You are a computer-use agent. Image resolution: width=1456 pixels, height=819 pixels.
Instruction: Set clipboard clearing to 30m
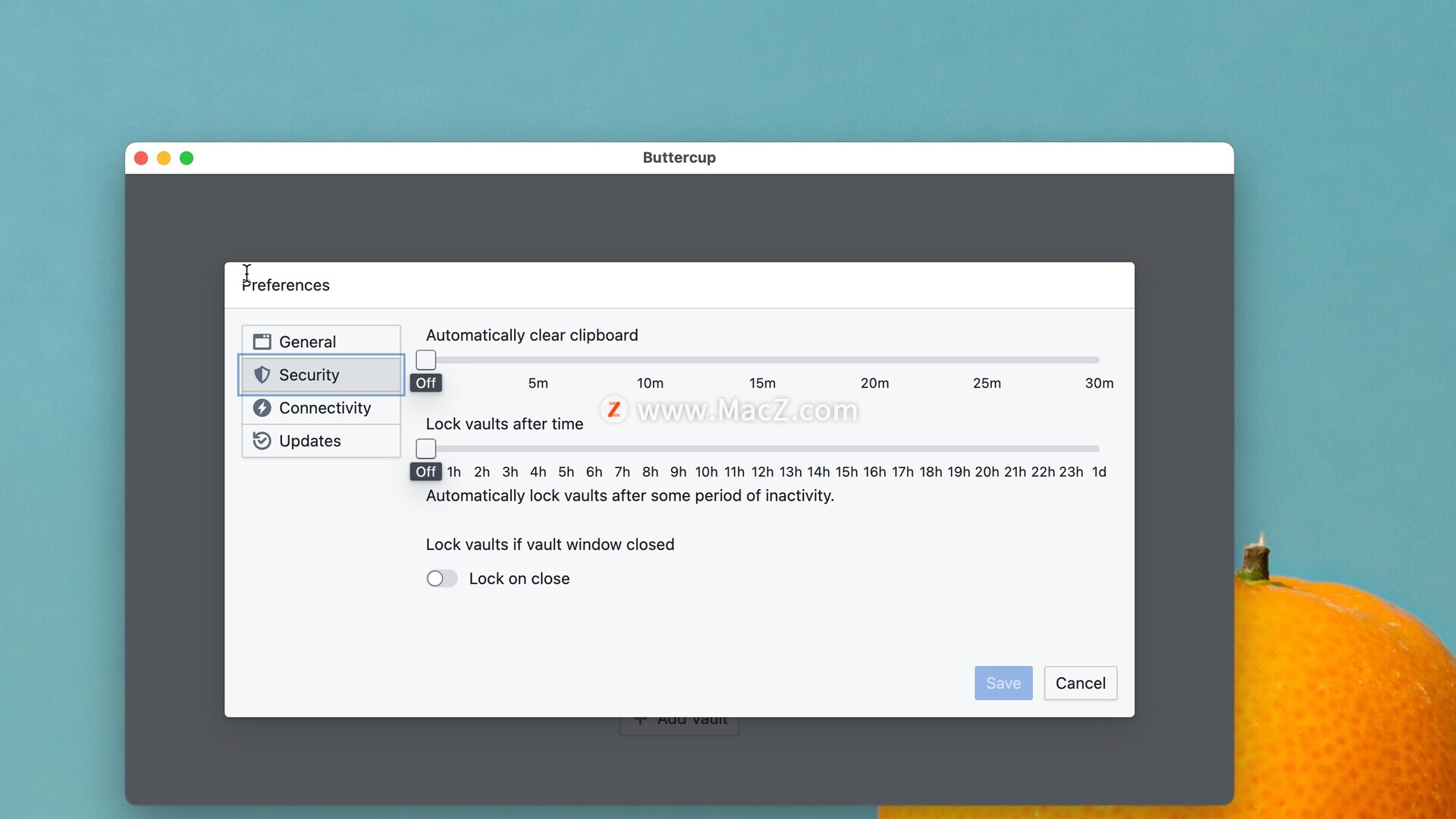pyautogui.click(x=1099, y=383)
